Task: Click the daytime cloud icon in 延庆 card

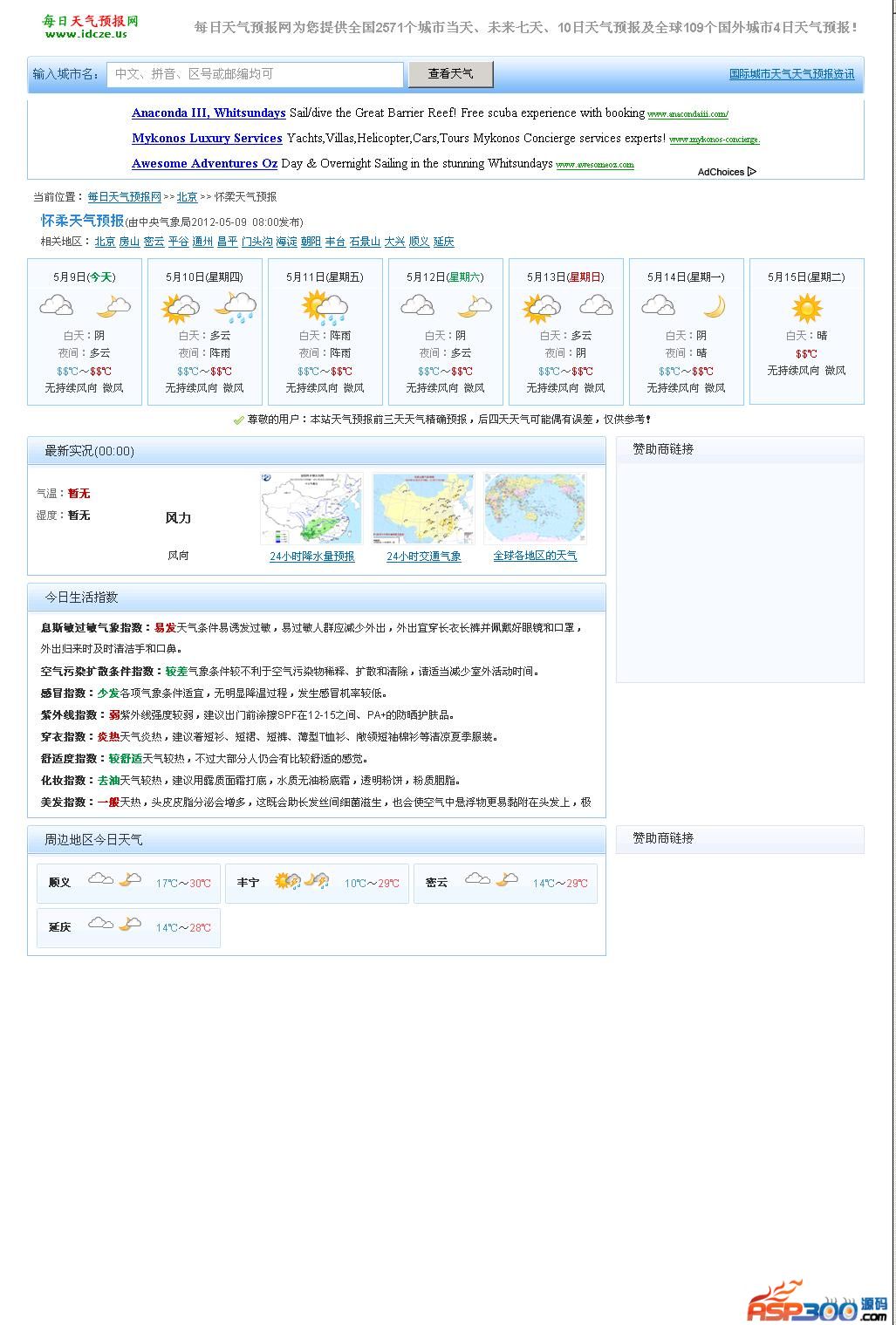Action: (x=100, y=924)
